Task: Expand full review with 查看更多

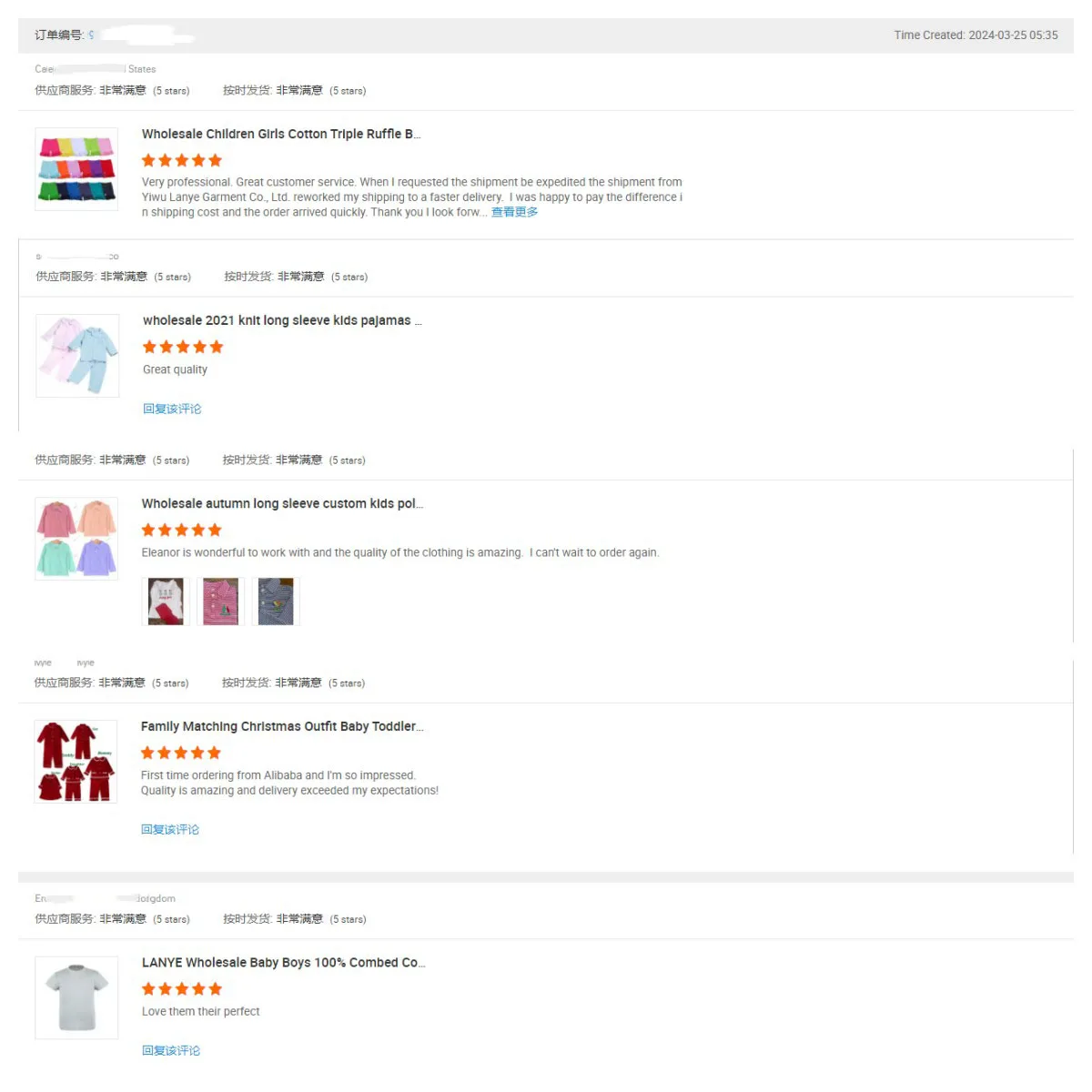Action: pos(514,212)
